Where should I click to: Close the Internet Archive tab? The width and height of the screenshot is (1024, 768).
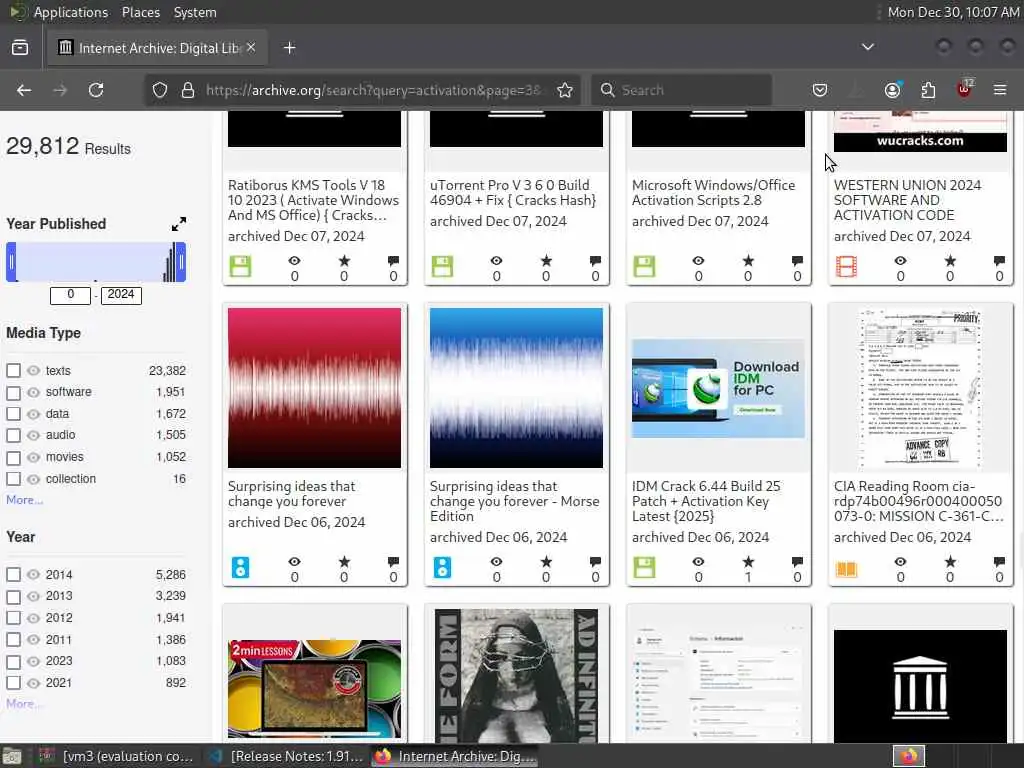[x=251, y=48]
